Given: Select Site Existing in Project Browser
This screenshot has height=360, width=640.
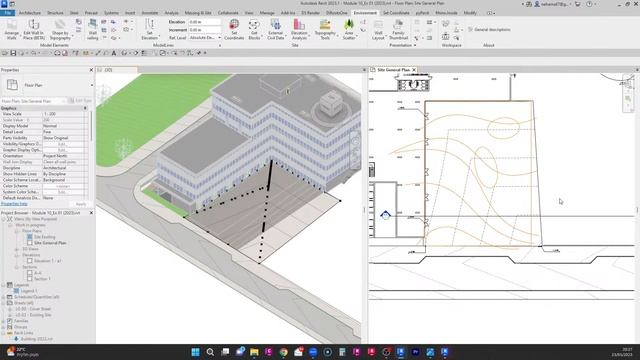Looking at the screenshot, I should pos(44,237).
